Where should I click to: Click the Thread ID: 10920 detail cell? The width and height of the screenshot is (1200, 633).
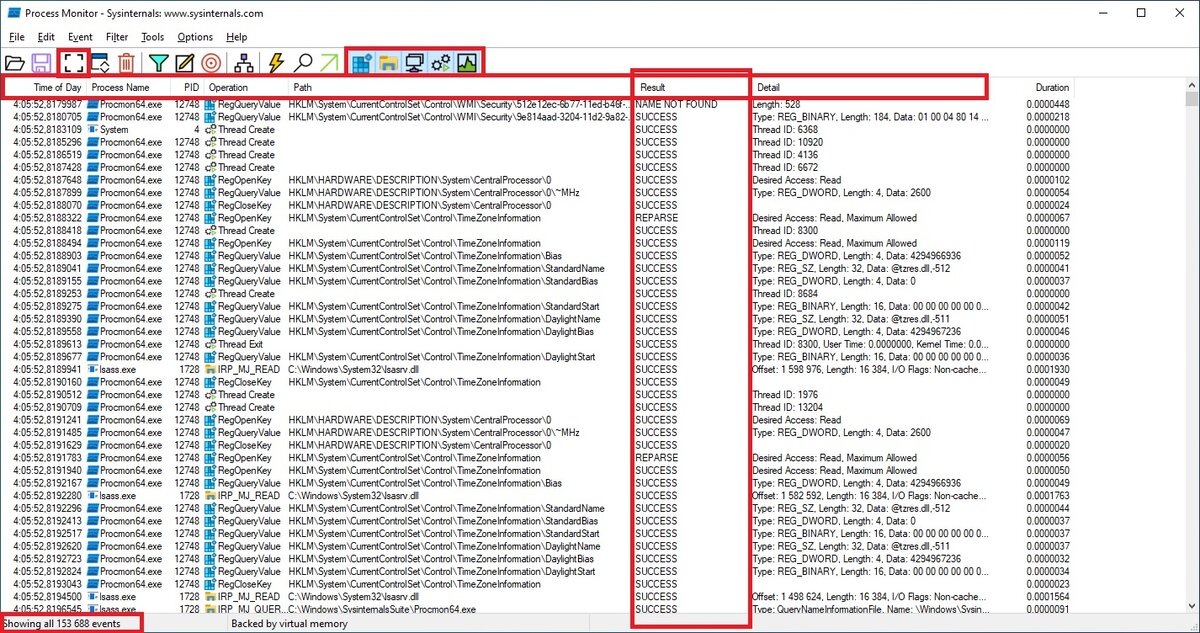pyautogui.click(x=788, y=142)
